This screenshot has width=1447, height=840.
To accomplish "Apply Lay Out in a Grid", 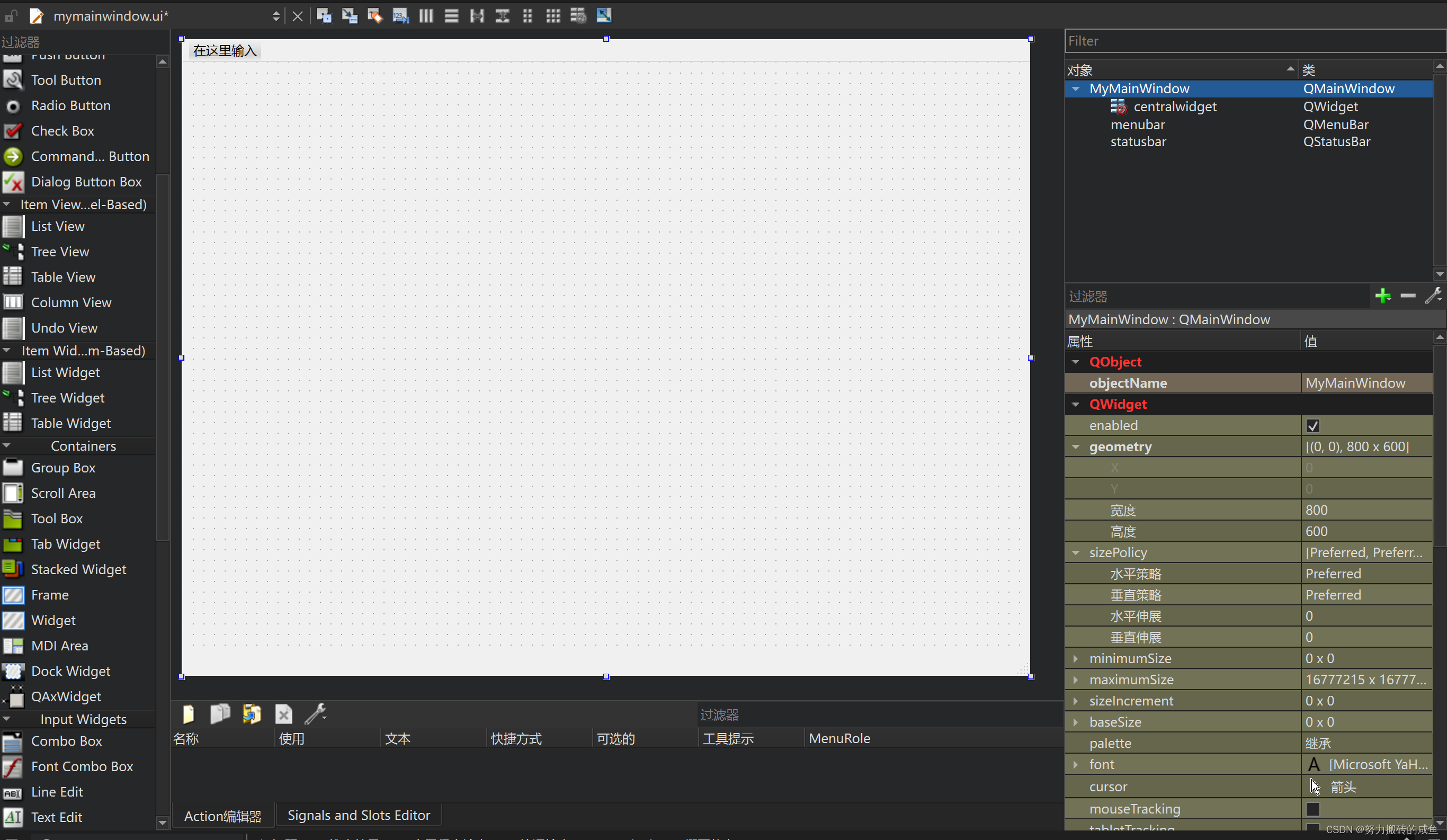I will click(553, 15).
